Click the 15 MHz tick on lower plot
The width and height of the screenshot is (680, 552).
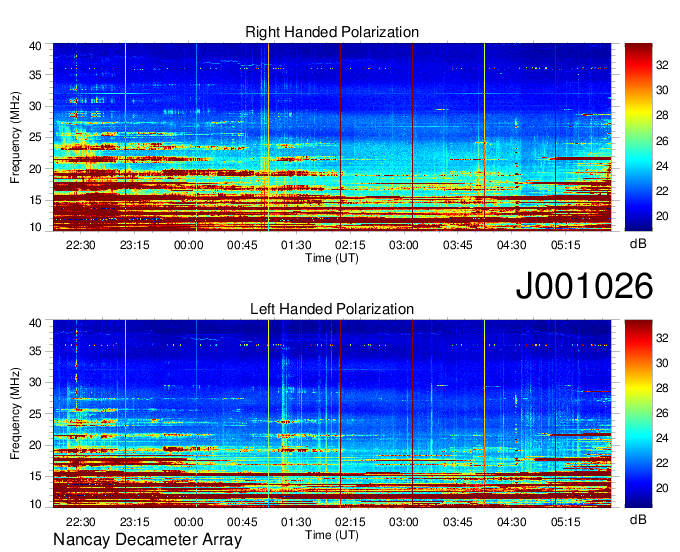[36, 476]
